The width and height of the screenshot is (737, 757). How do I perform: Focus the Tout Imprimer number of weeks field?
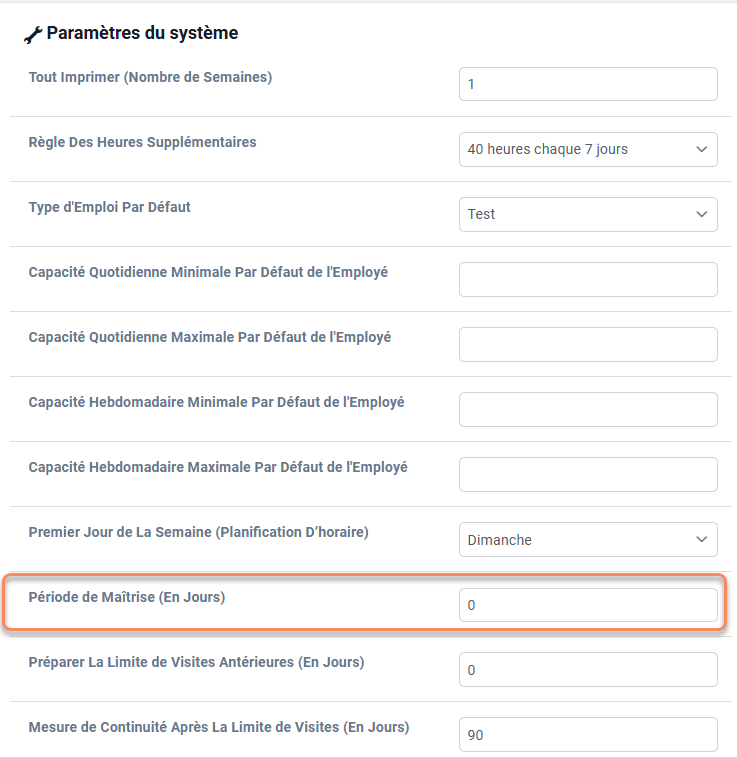(588, 84)
